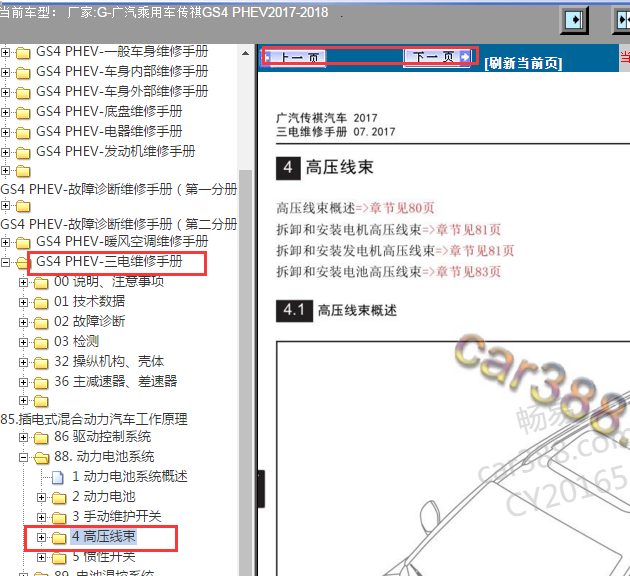Screen dimensions: 630x576
Task: Open 1 动力电池系统概述 document
Action: tap(130, 476)
